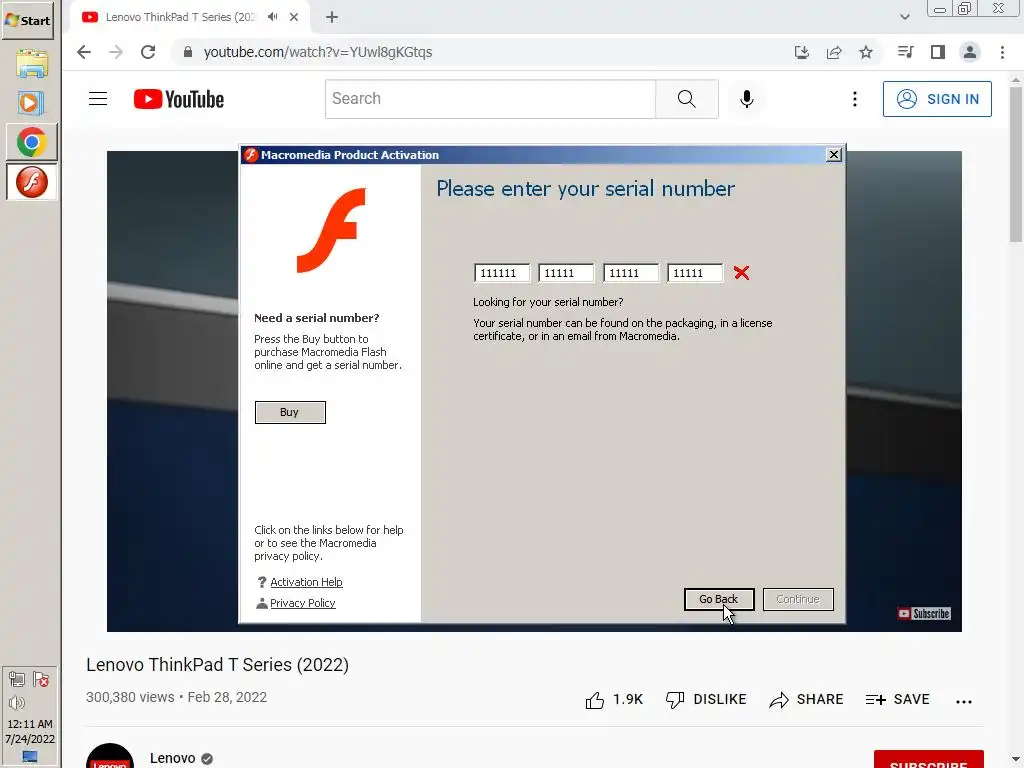Image resolution: width=1024 pixels, height=768 pixels.
Task: Click the page vertical scrollbar thumb
Action: tap(1016, 163)
